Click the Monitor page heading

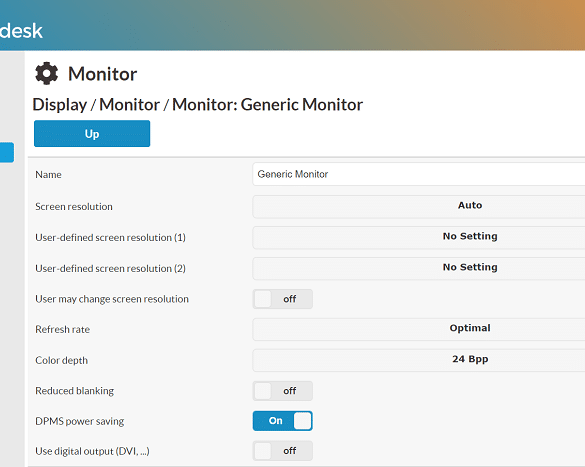pyautogui.click(x=103, y=74)
